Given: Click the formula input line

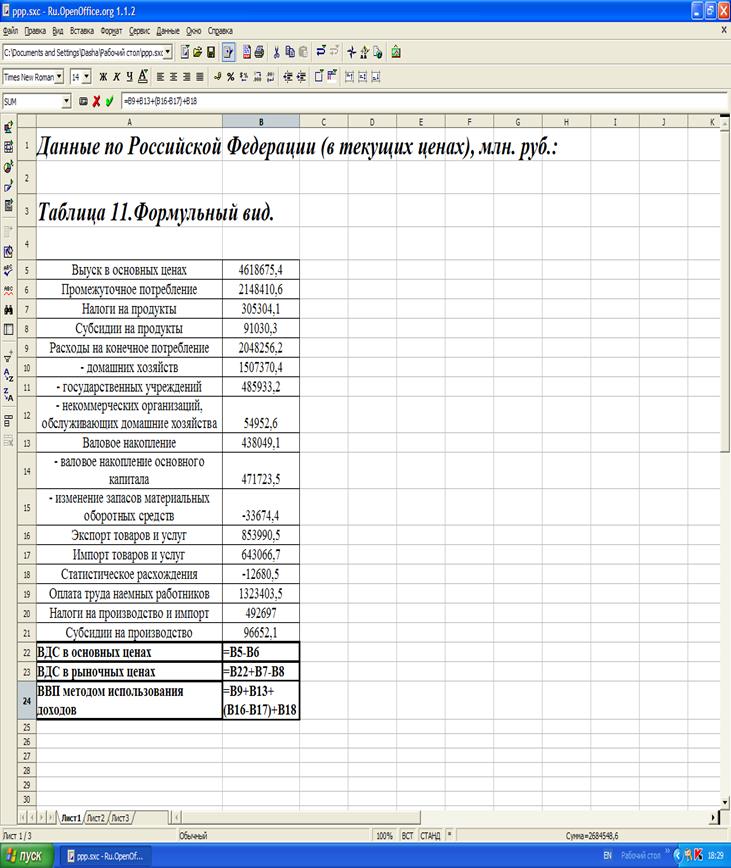Looking at the screenshot, I should coord(423,101).
